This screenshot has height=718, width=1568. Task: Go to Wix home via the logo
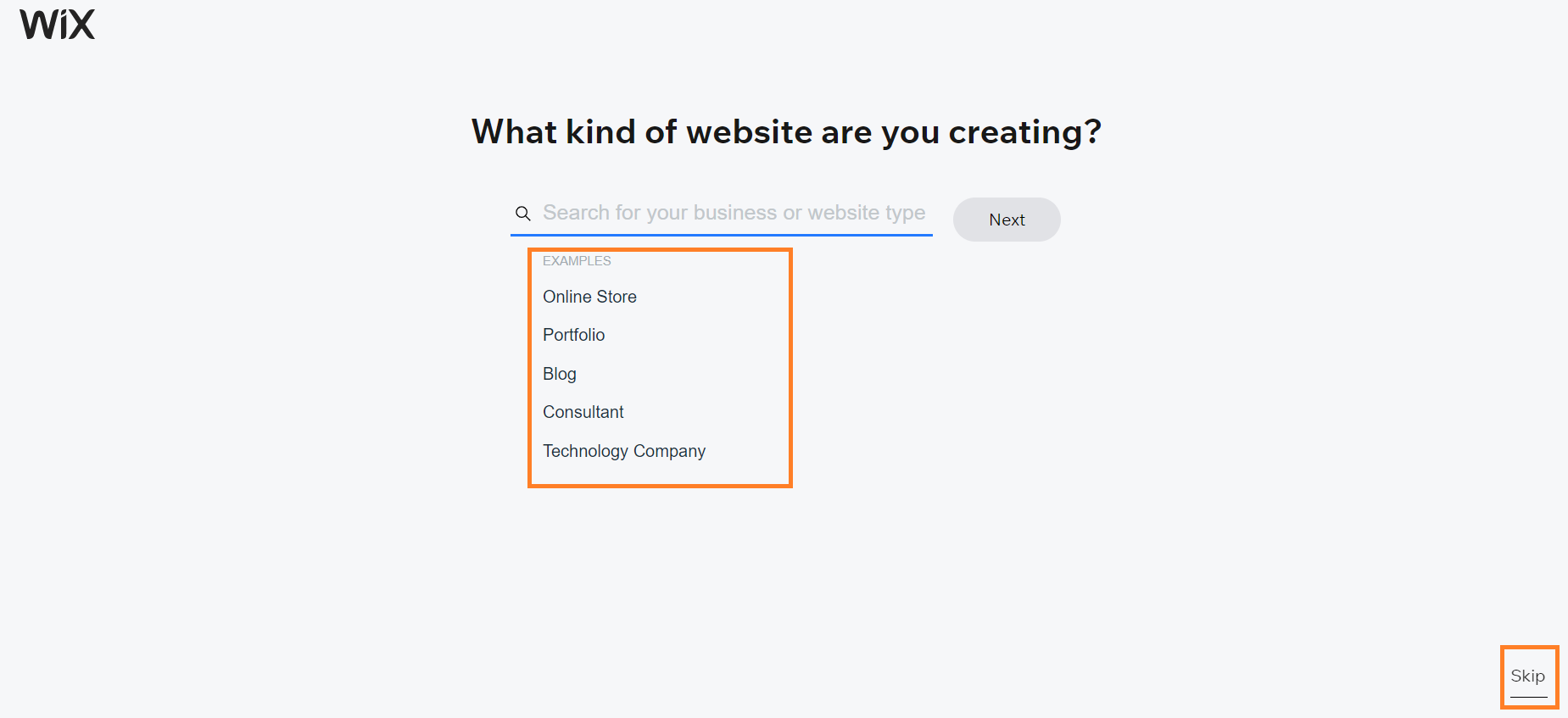(x=58, y=25)
